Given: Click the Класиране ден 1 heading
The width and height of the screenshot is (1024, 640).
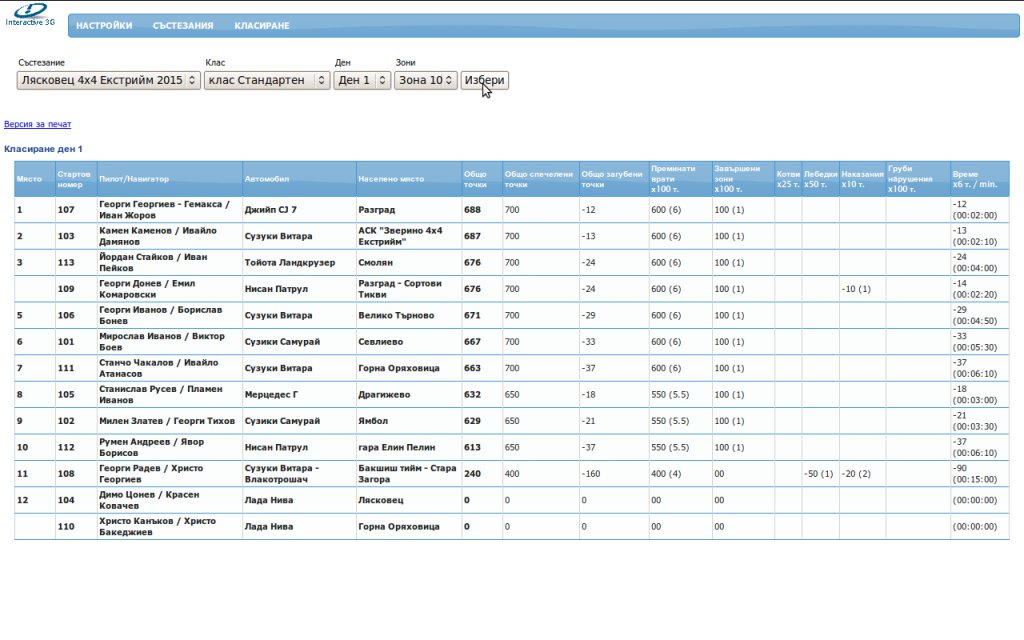Looking at the screenshot, I should pyautogui.click(x=43, y=149).
